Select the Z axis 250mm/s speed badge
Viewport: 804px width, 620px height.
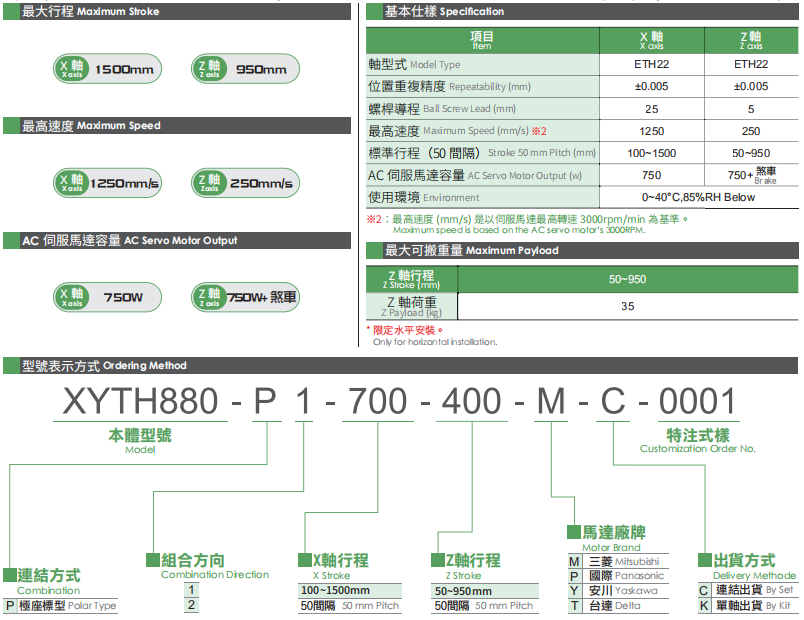coord(245,183)
